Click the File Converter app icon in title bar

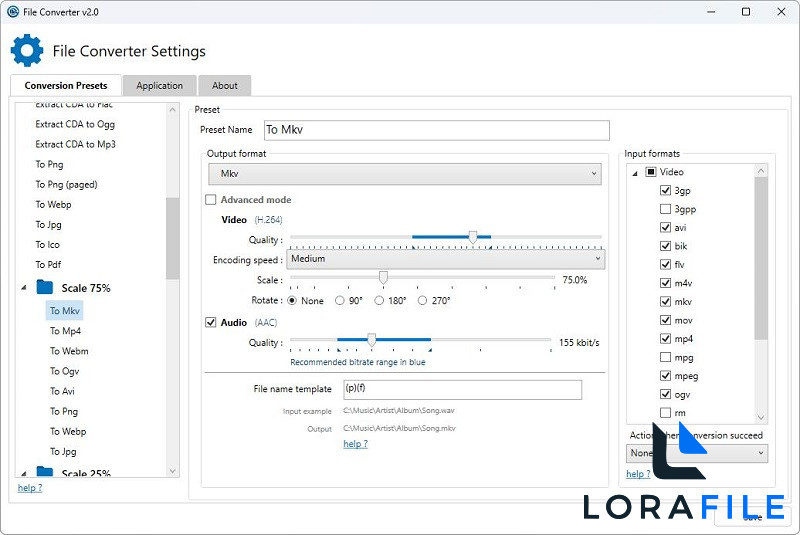pyautogui.click(x=13, y=12)
